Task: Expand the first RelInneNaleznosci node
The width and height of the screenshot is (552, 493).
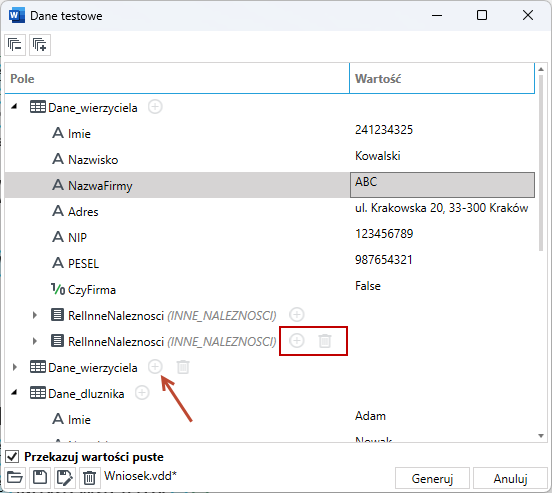Action: coord(34,315)
